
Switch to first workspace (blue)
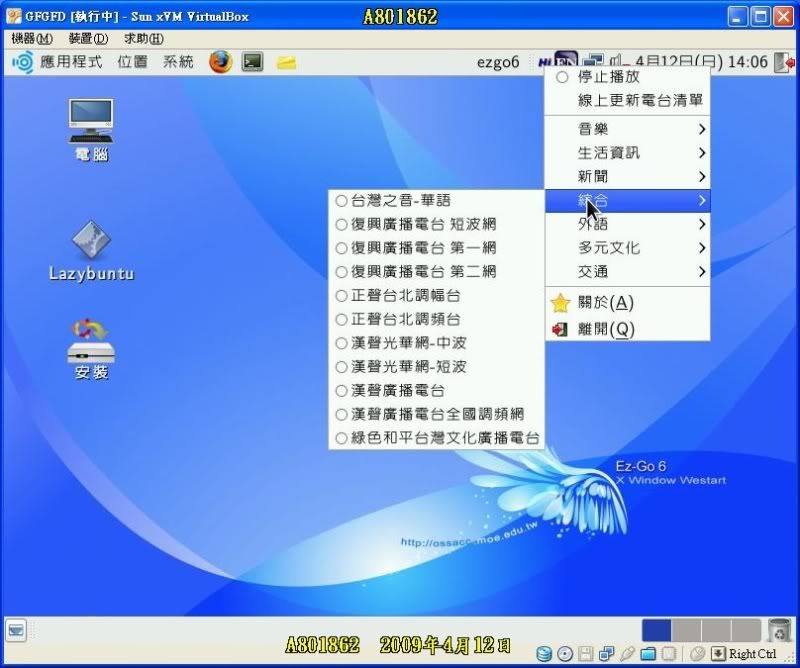coord(656,630)
